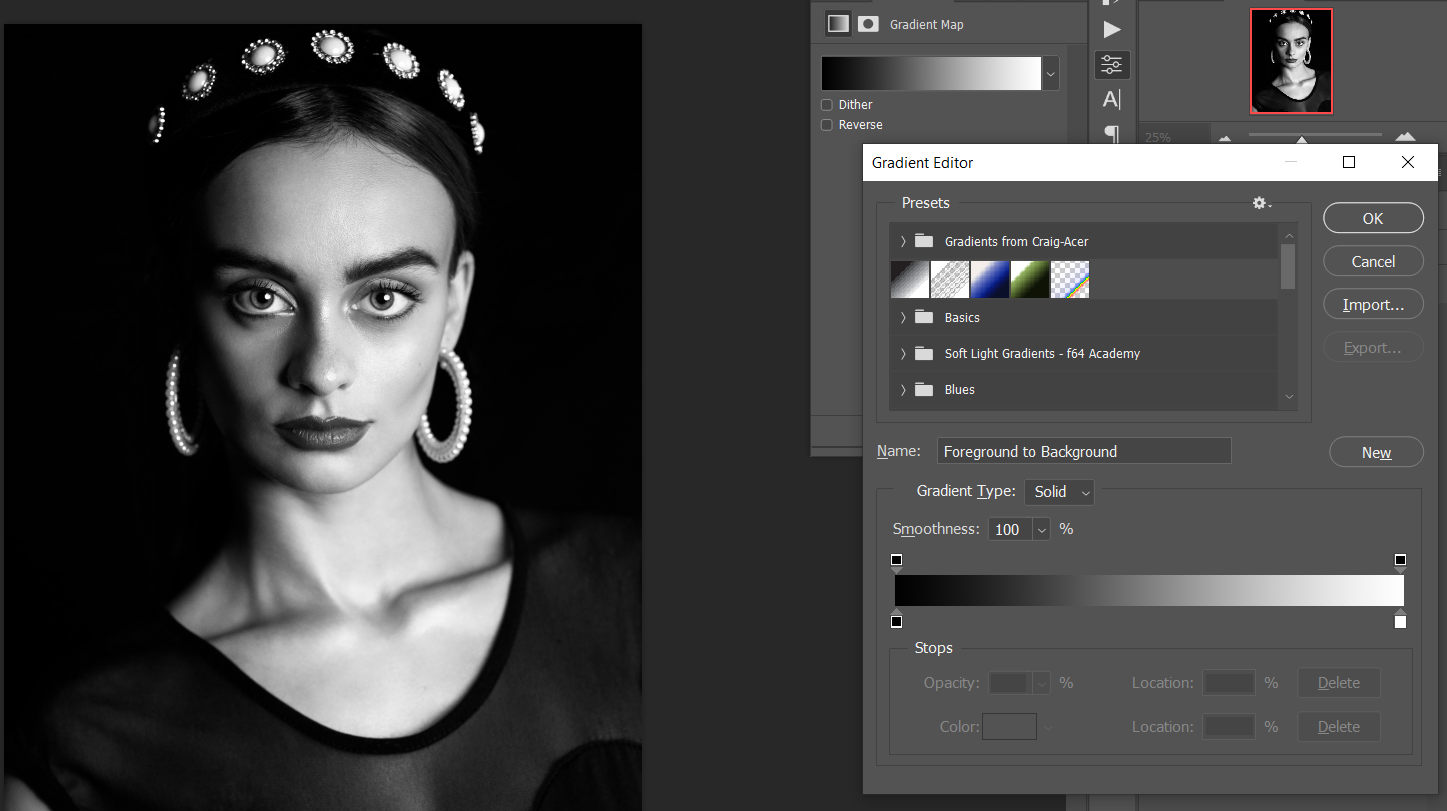
Task: Open the Paragraph panel icon
Action: 1111,133
